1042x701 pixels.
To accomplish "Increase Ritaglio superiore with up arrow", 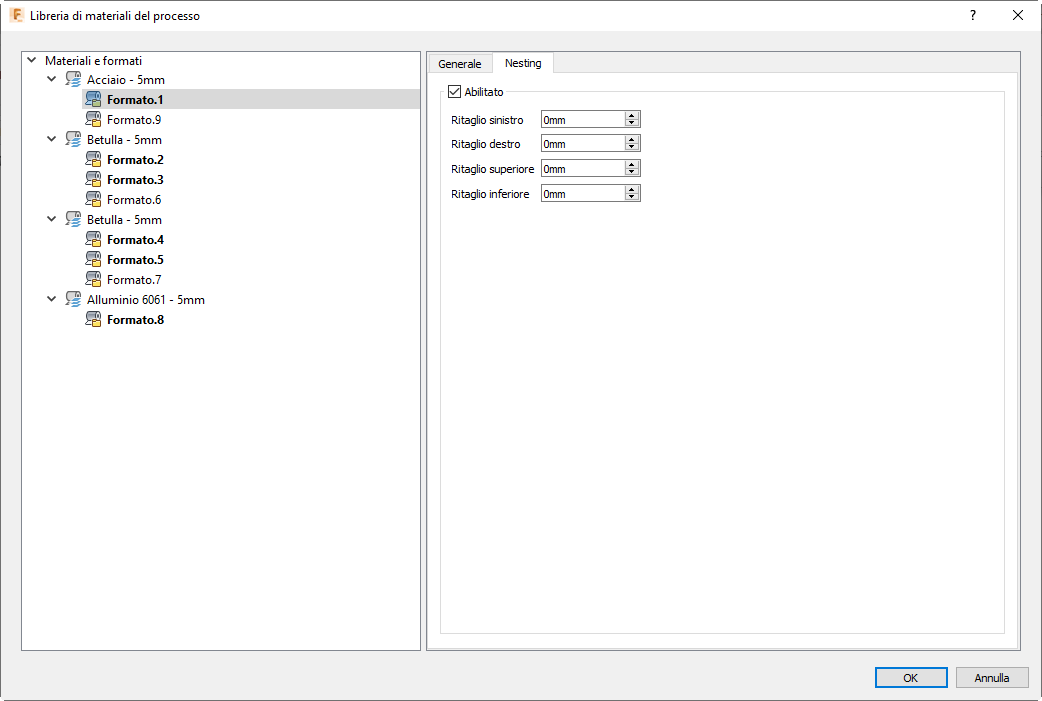I will point(632,165).
